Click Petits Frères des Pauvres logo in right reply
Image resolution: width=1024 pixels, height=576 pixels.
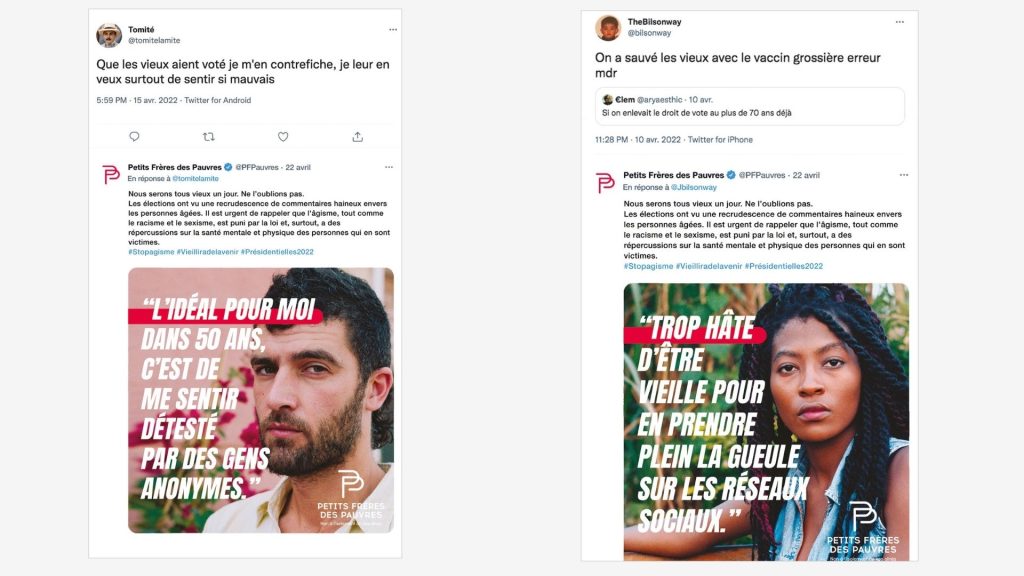605,183
